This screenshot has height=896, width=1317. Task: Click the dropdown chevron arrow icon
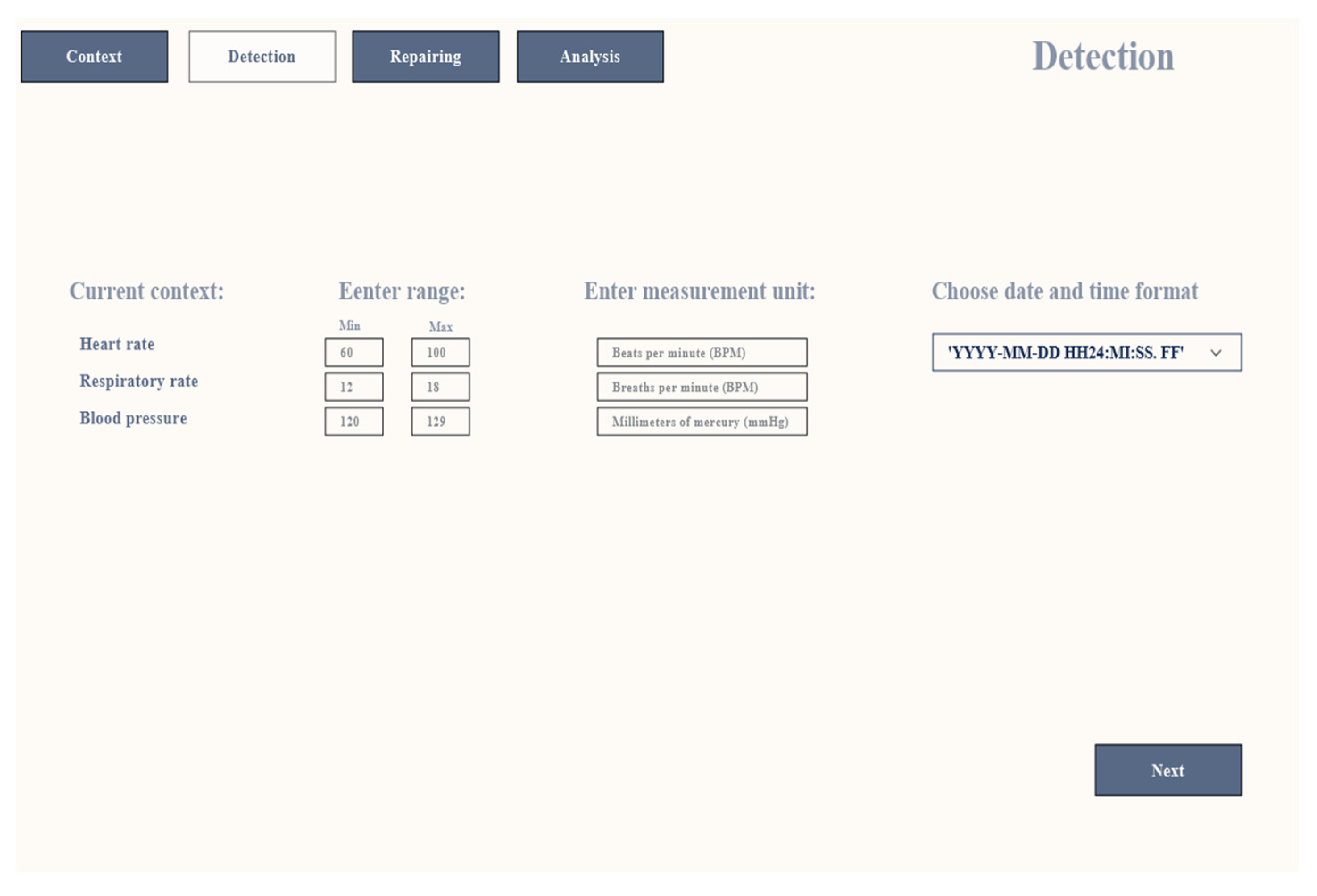[x=1216, y=353]
